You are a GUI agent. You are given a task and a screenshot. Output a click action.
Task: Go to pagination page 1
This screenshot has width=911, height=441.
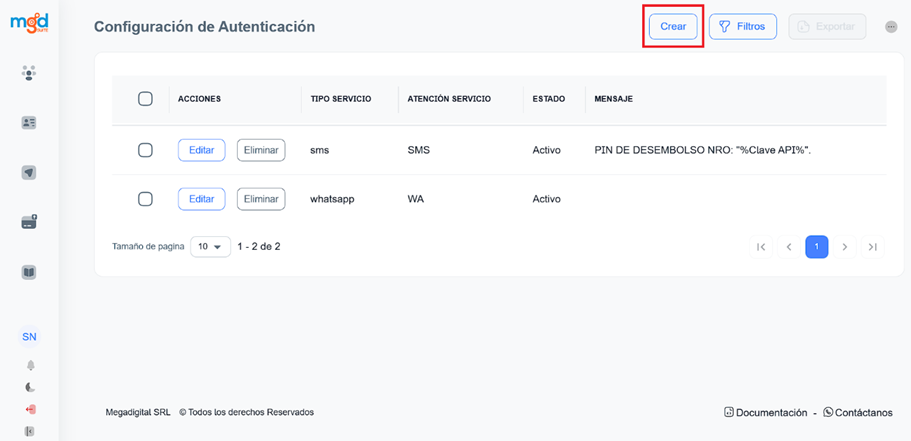pyautogui.click(x=816, y=247)
